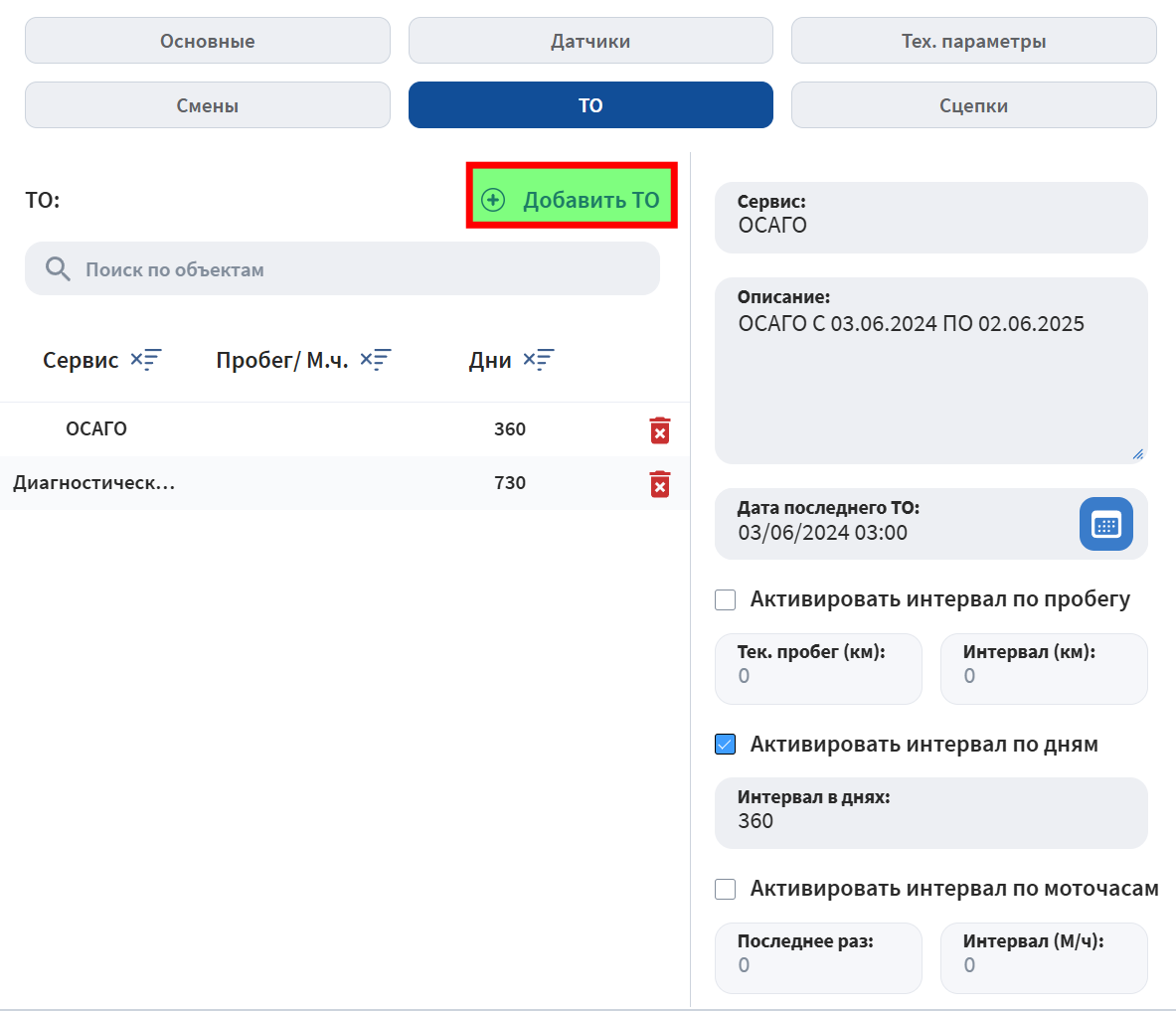The width and height of the screenshot is (1176, 1011).
Task: Click the Service column sort icon
Action: click(145, 360)
